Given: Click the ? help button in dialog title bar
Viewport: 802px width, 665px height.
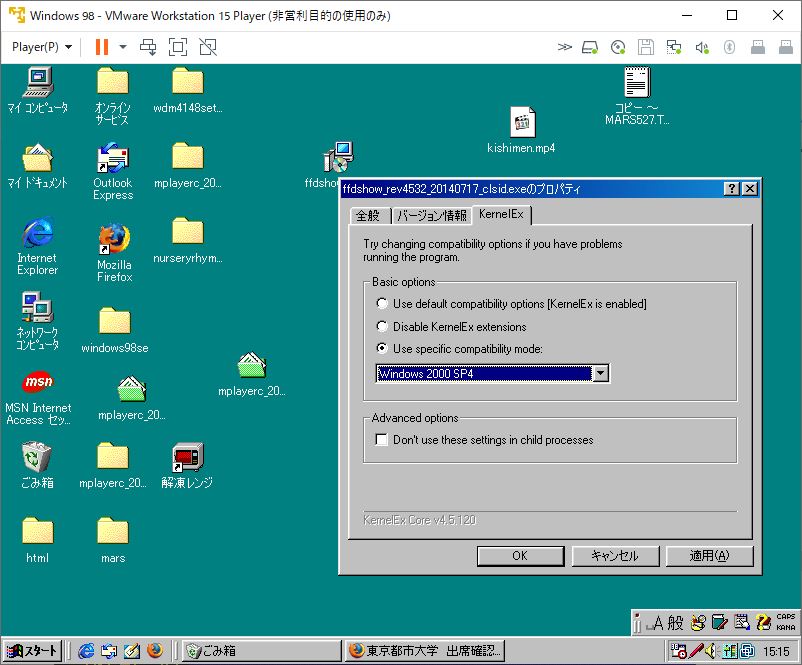Looking at the screenshot, I should pos(732,189).
